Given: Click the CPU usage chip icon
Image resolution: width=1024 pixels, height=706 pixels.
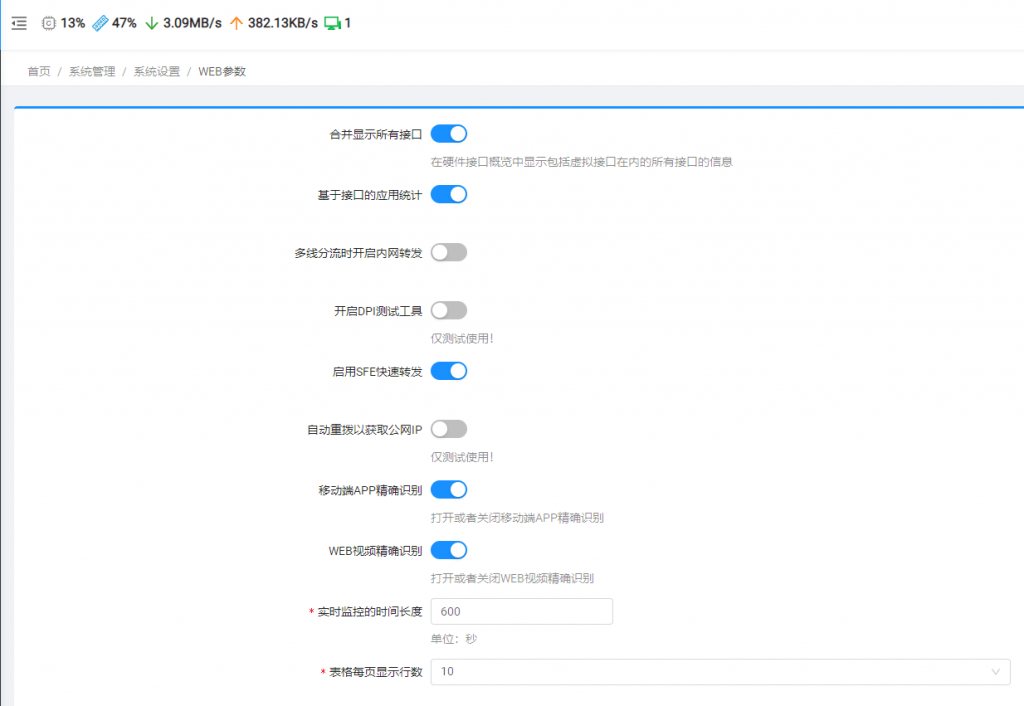Looking at the screenshot, I should 49,23.
